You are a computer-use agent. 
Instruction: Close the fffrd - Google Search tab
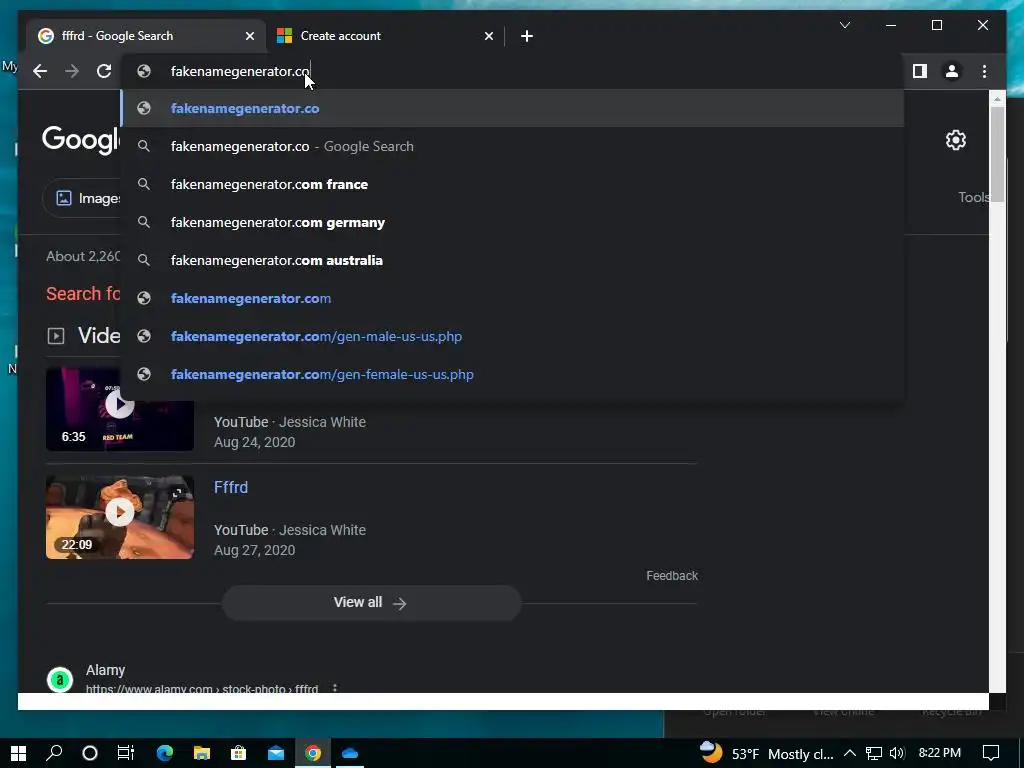point(249,36)
